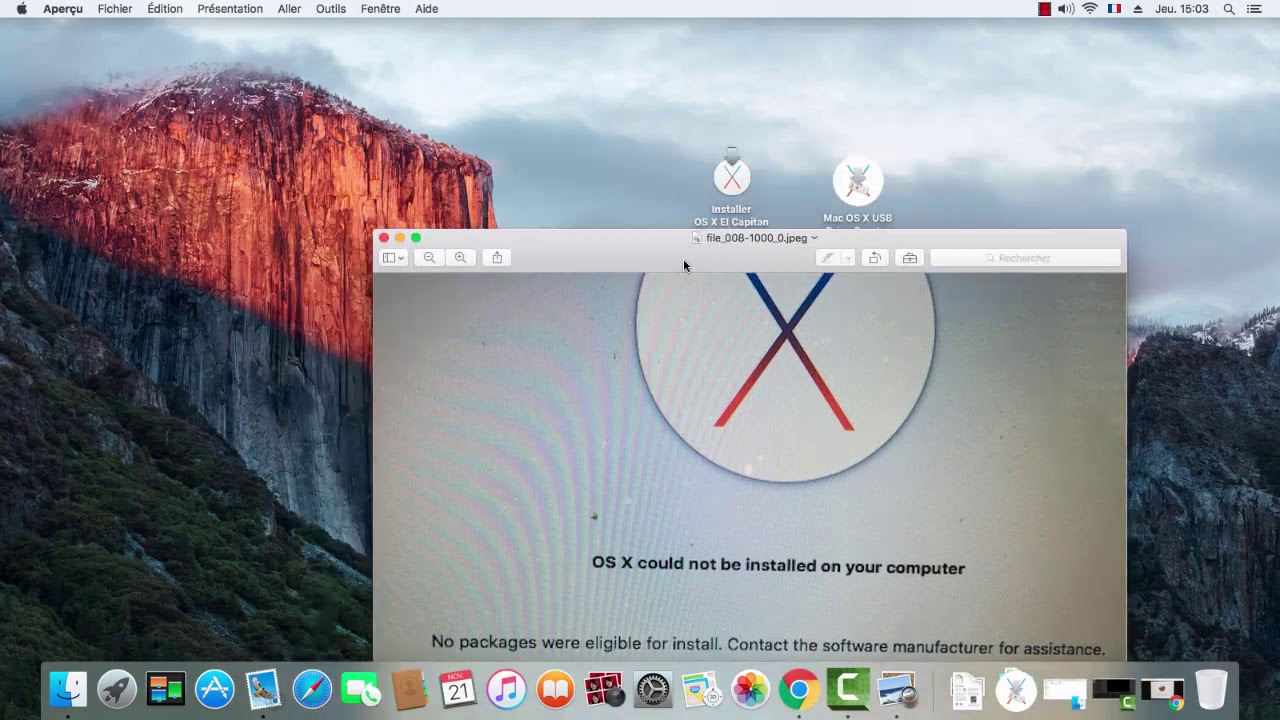Click the eject icon in menu bar
This screenshot has height=720, width=1280.
(1138, 9)
